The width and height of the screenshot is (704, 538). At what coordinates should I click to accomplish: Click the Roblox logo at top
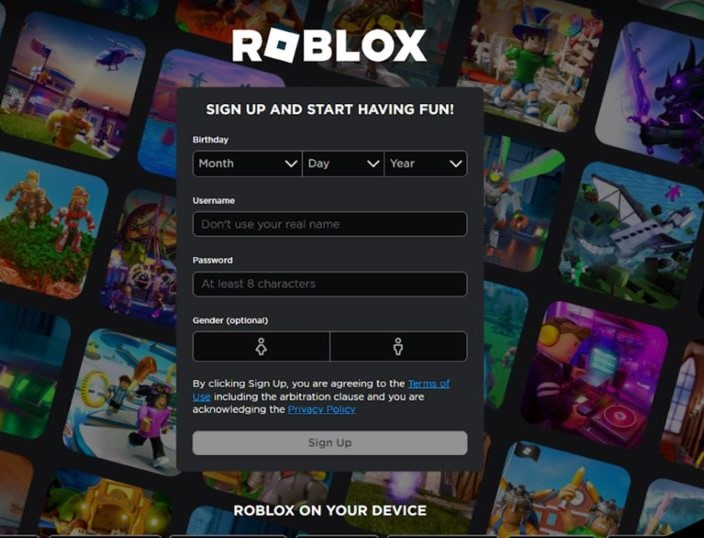(329, 46)
